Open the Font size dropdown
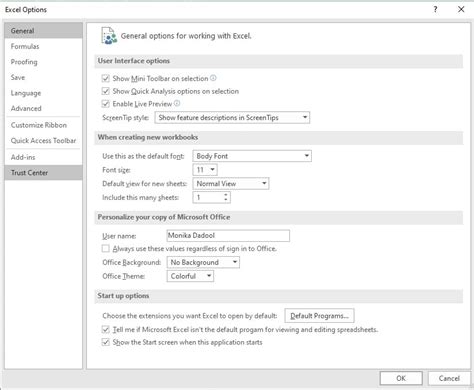Image resolution: width=474 pixels, height=390 pixels. 205,170
